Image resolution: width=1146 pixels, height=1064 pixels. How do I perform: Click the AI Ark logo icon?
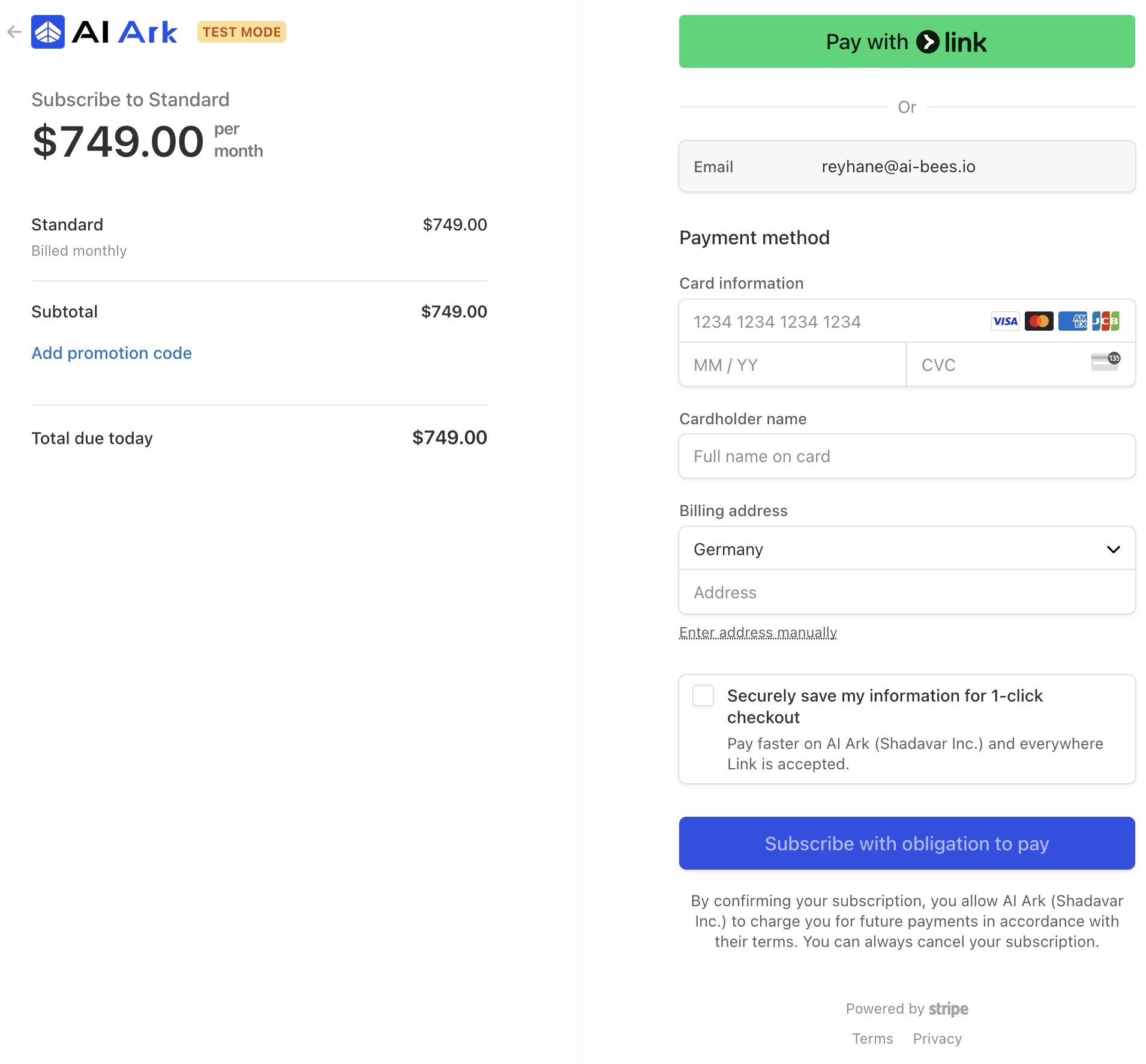tap(48, 32)
